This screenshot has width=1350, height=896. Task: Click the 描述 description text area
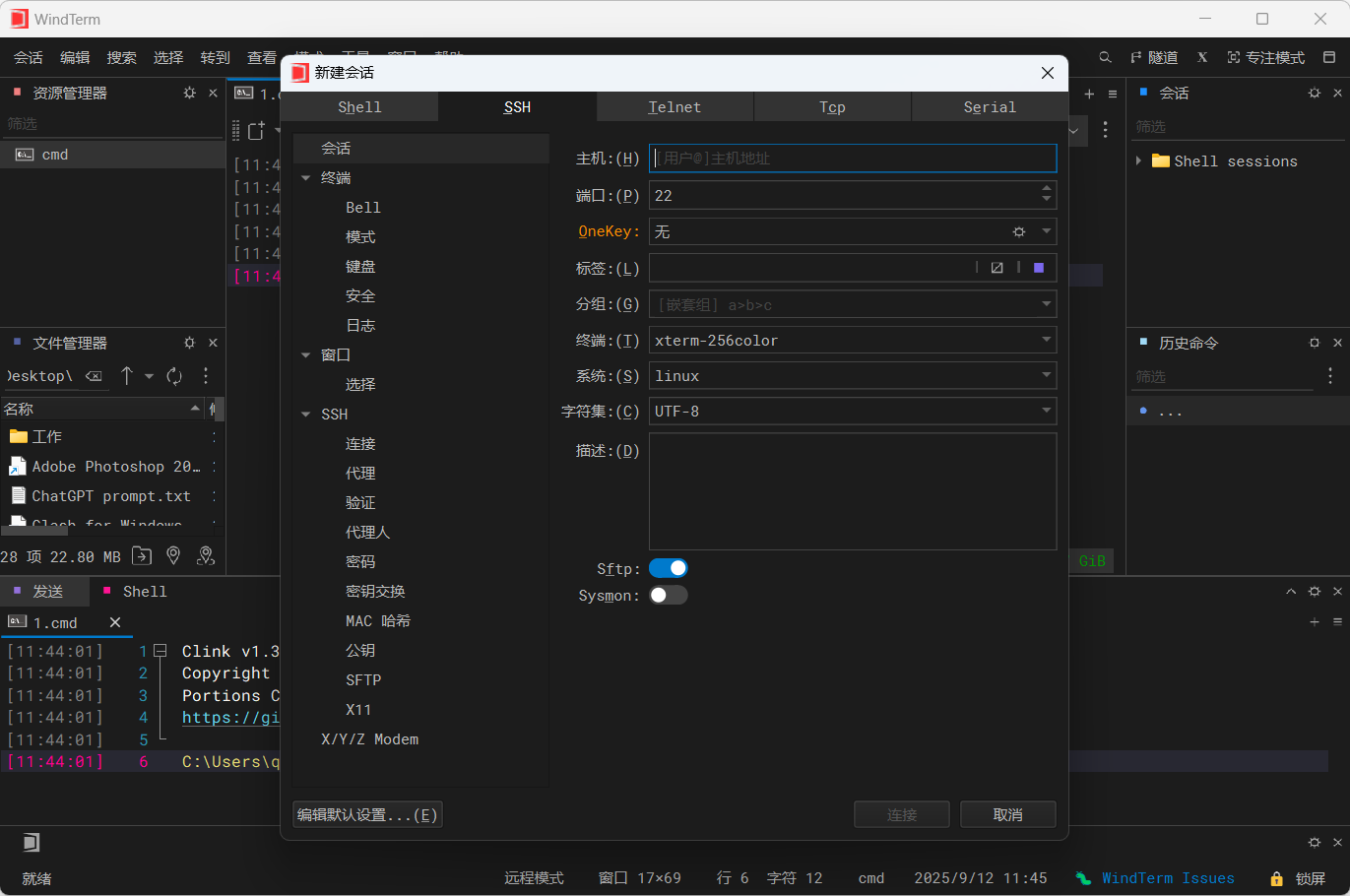853,491
